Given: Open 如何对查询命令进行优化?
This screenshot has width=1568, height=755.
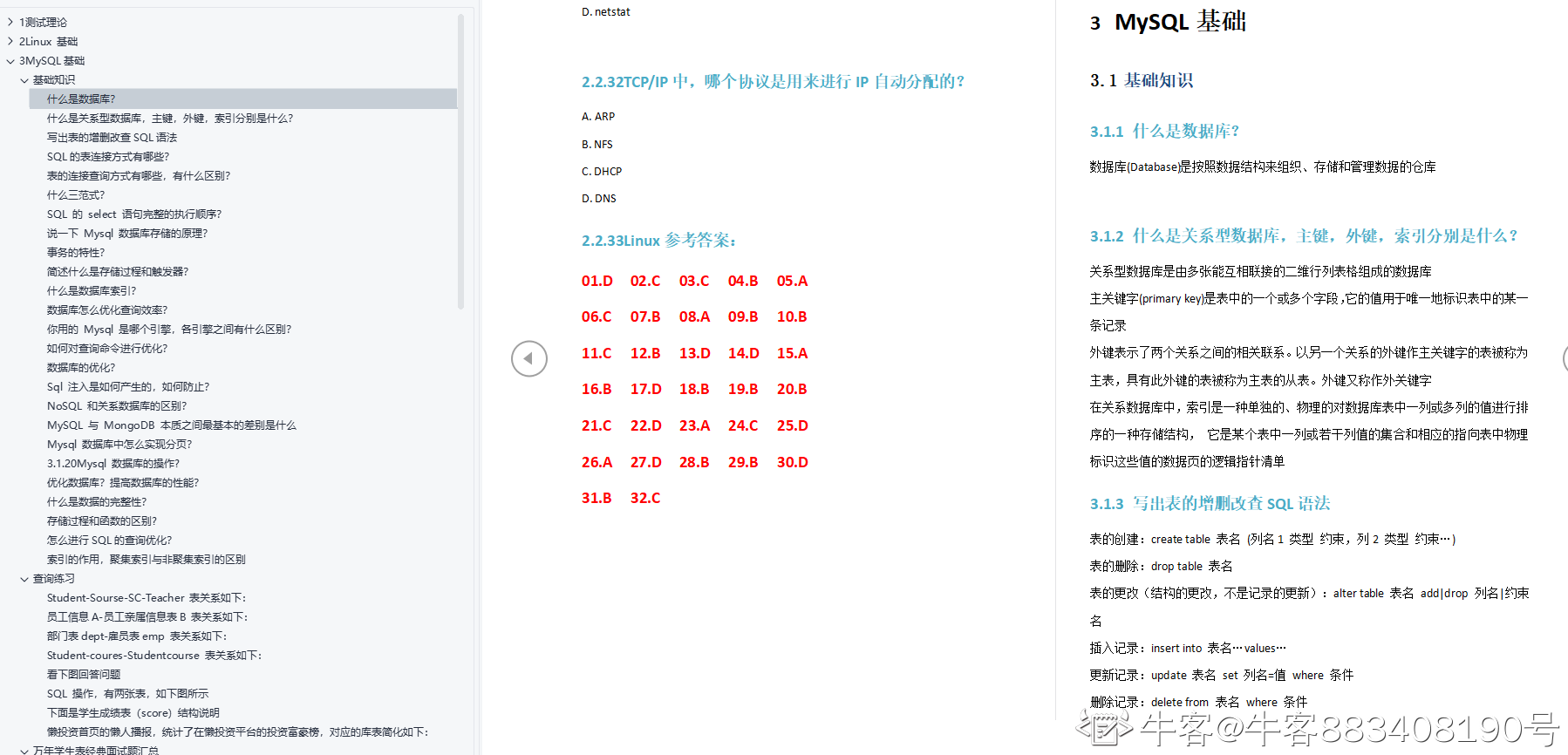Looking at the screenshot, I should pos(107,349).
